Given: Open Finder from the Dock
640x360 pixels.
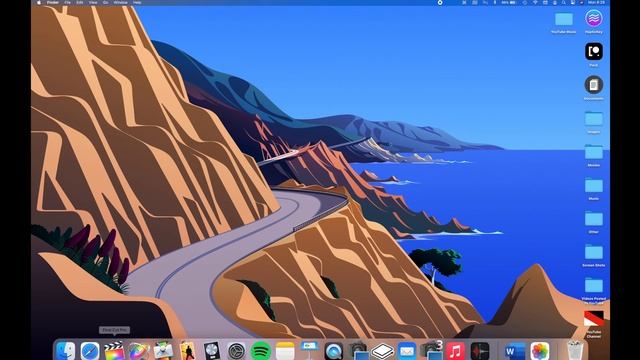Looking at the screenshot, I should (x=66, y=351).
